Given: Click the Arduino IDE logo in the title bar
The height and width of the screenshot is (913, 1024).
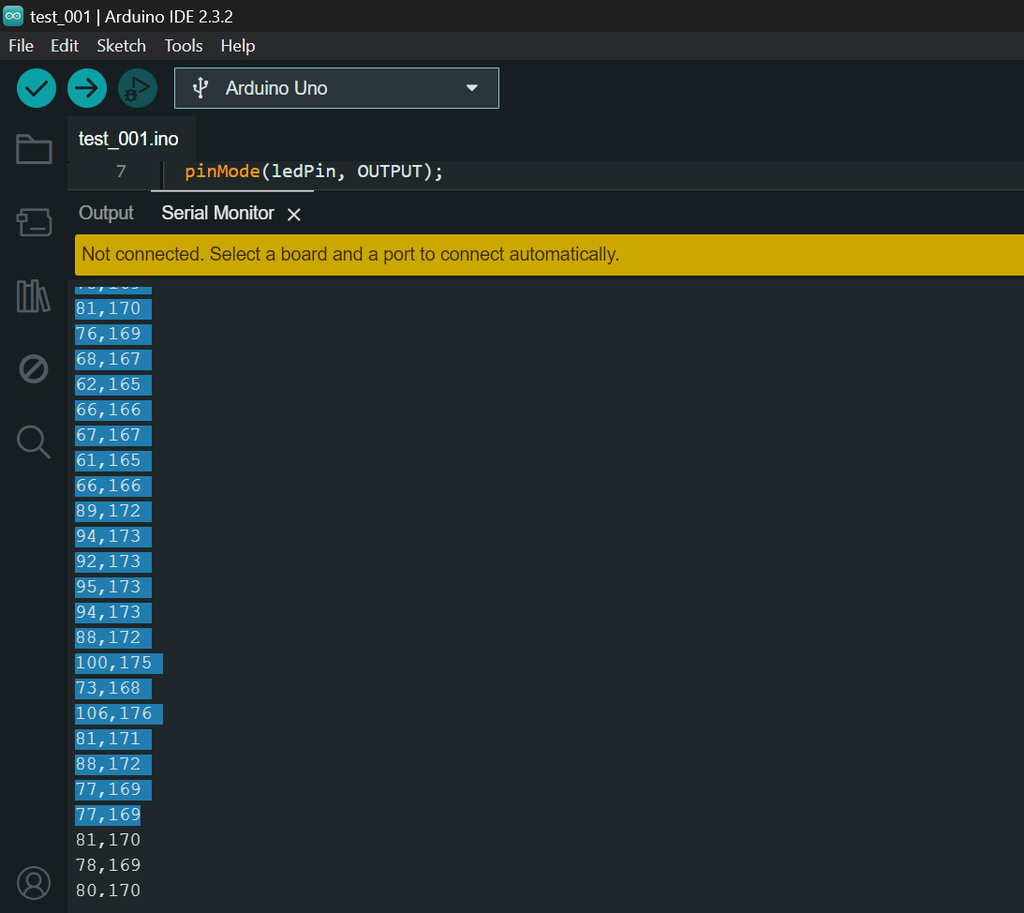Looking at the screenshot, I should pos(14,16).
